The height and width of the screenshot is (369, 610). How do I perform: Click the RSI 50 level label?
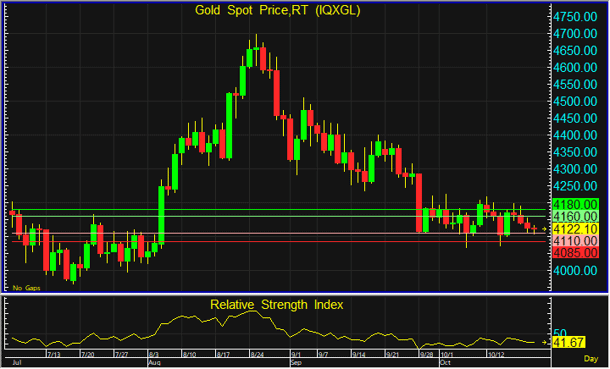(x=559, y=333)
